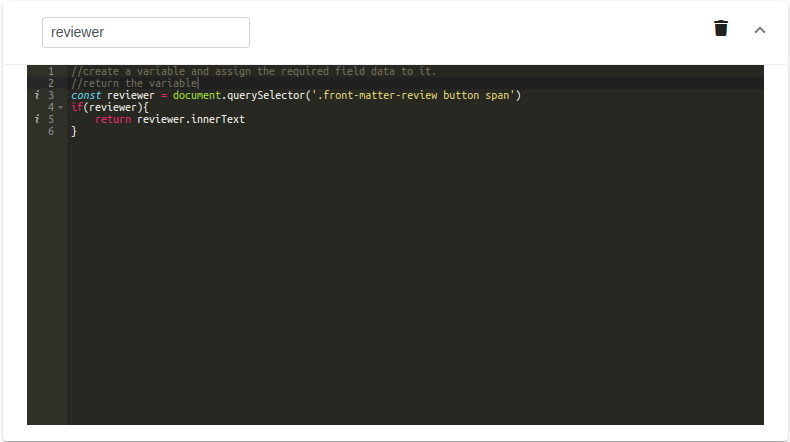Click line number 6 in the gutter
The width and height of the screenshot is (790, 442).
(50, 132)
